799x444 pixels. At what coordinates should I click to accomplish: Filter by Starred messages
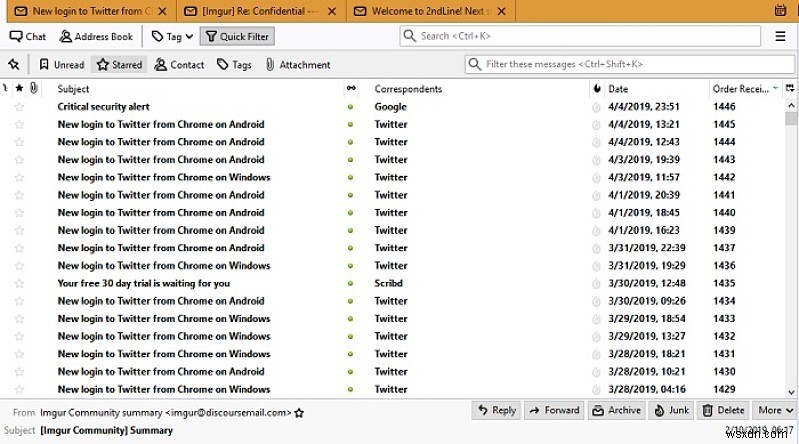tap(120, 65)
